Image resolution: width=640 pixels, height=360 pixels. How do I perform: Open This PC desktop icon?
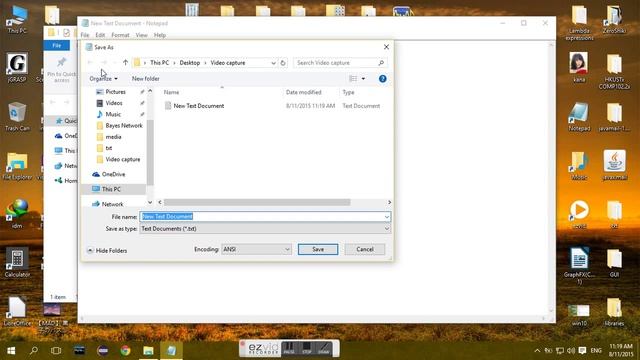pos(17,20)
